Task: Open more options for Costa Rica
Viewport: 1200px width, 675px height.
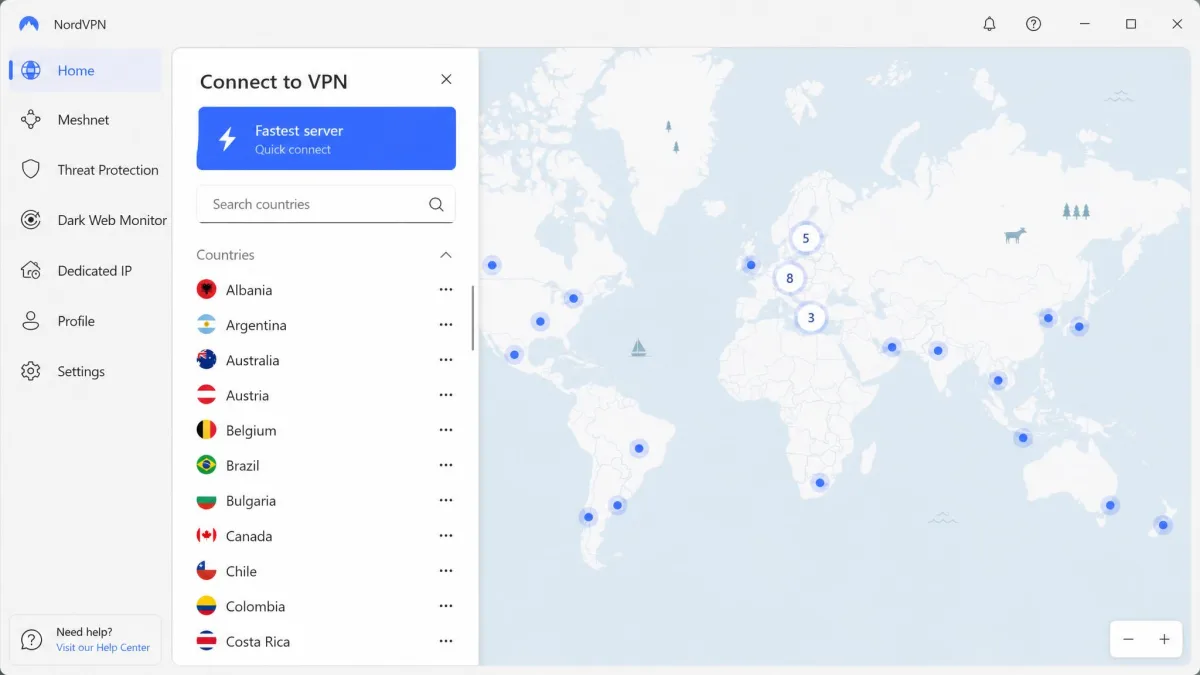Action: [446, 641]
